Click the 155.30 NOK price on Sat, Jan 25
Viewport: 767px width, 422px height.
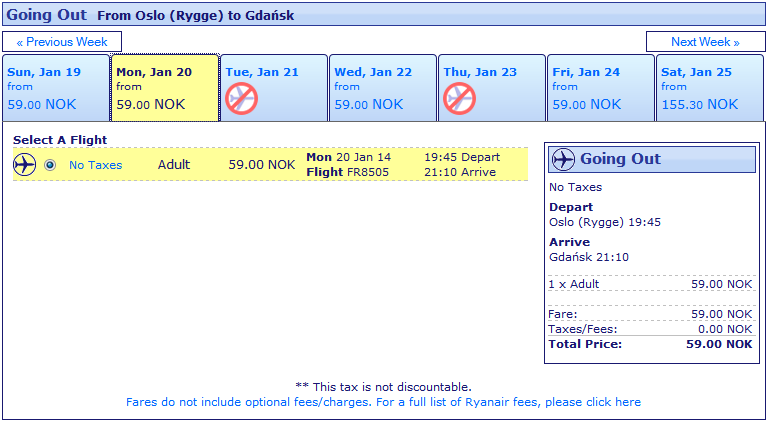(x=699, y=104)
